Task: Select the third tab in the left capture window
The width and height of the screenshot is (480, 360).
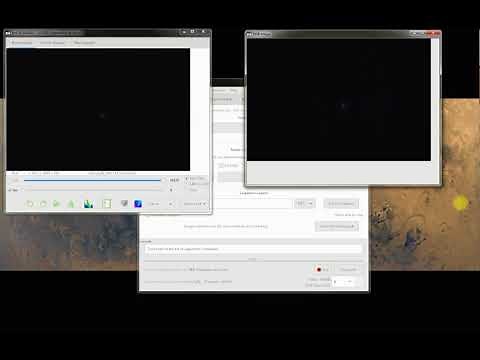Action: coord(84,43)
